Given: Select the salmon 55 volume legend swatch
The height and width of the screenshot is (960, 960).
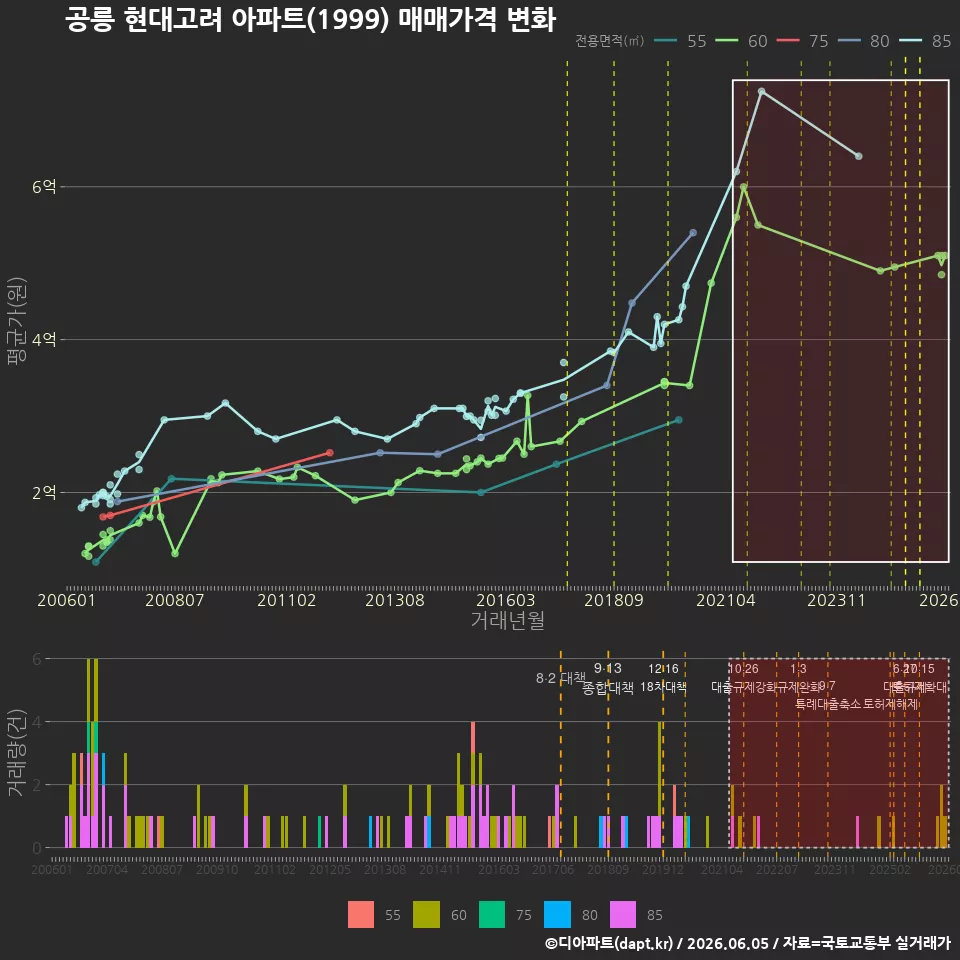Looking at the screenshot, I should [361, 915].
